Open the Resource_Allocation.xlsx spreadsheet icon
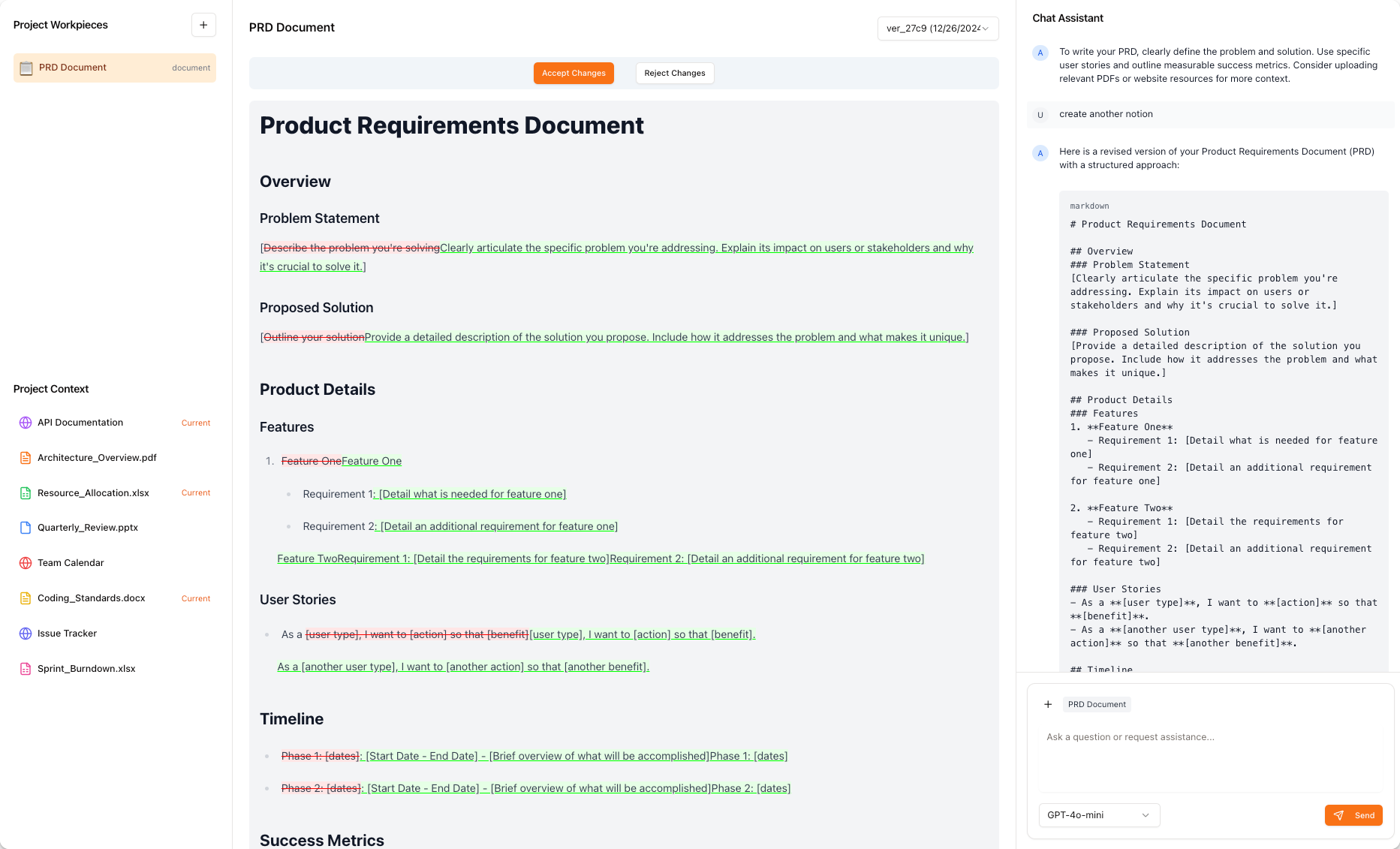Viewport: 1400px width, 849px height. 26,492
